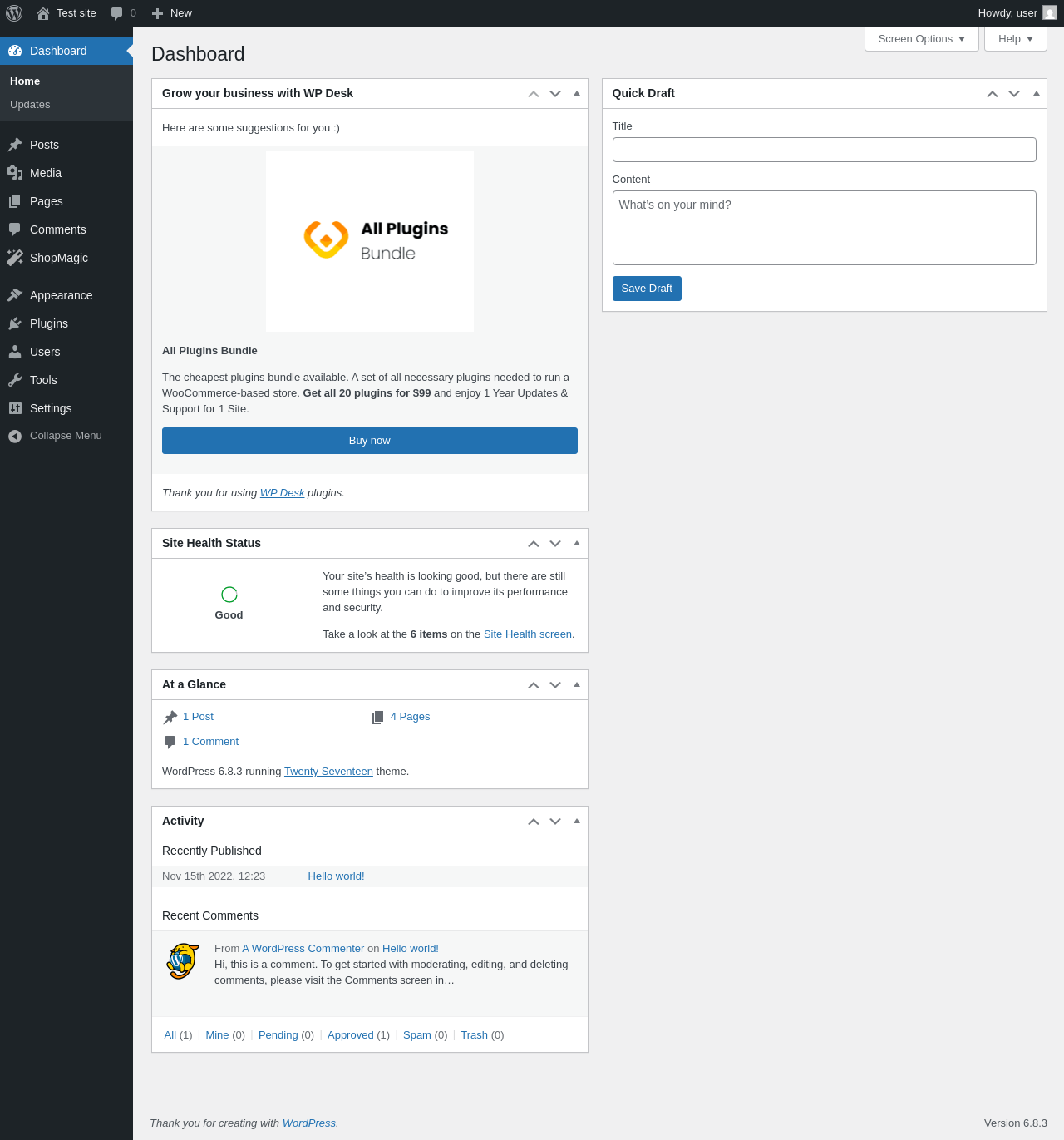Open the Updates submenu item
Image resolution: width=1064 pixels, height=1140 pixels.
point(30,105)
